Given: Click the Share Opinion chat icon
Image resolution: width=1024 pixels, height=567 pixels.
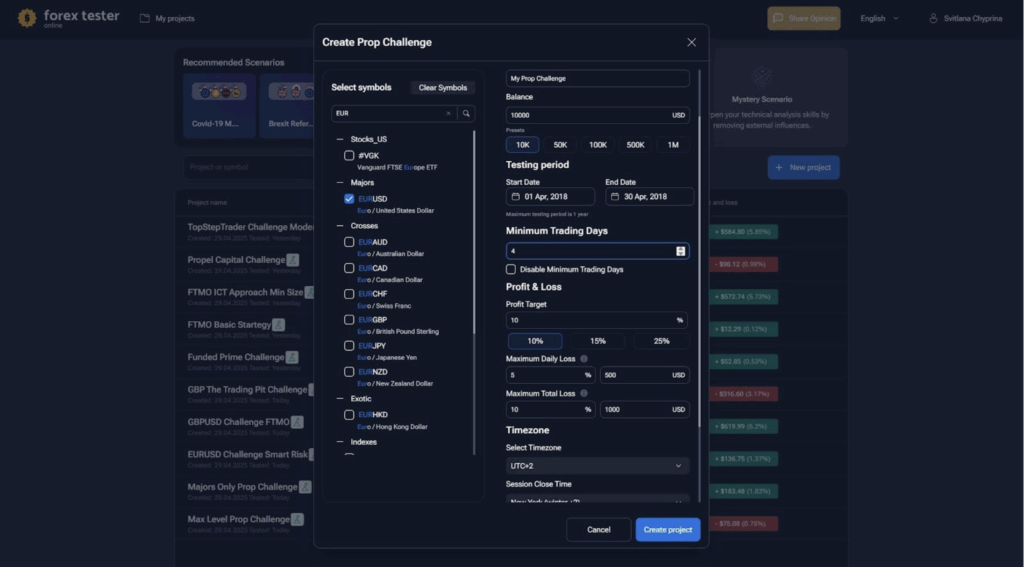Looking at the screenshot, I should tap(778, 18).
